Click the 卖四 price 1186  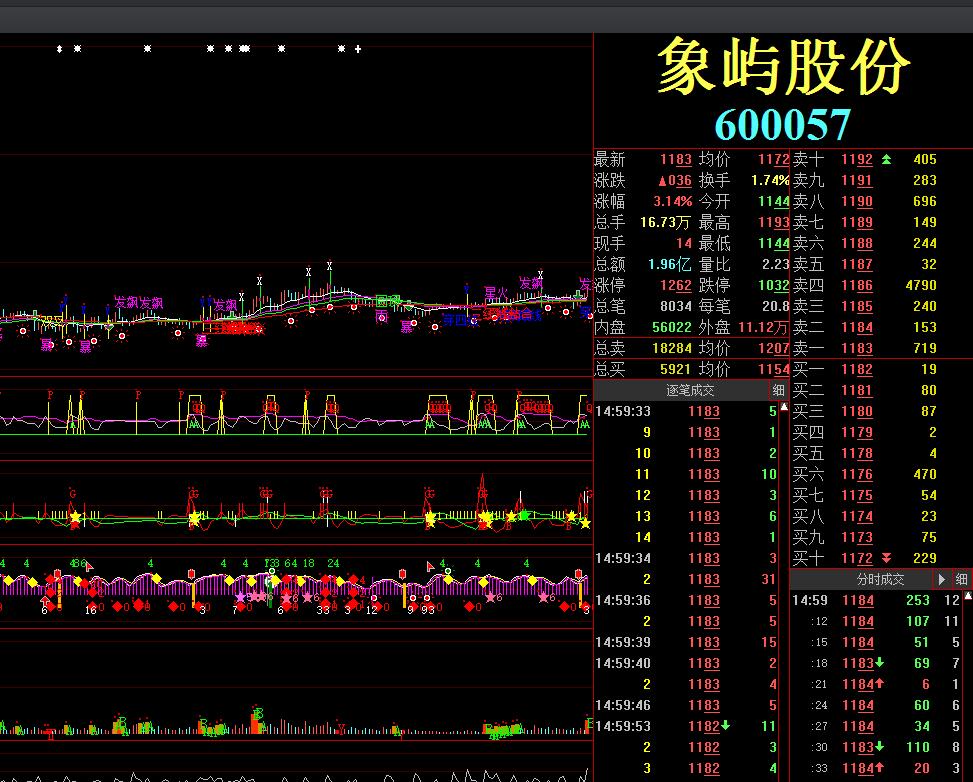point(857,285)
